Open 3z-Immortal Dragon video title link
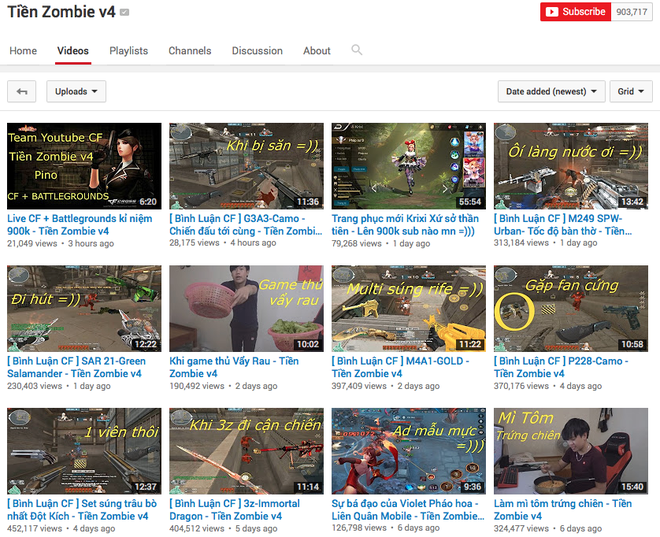 click(234, 510)
